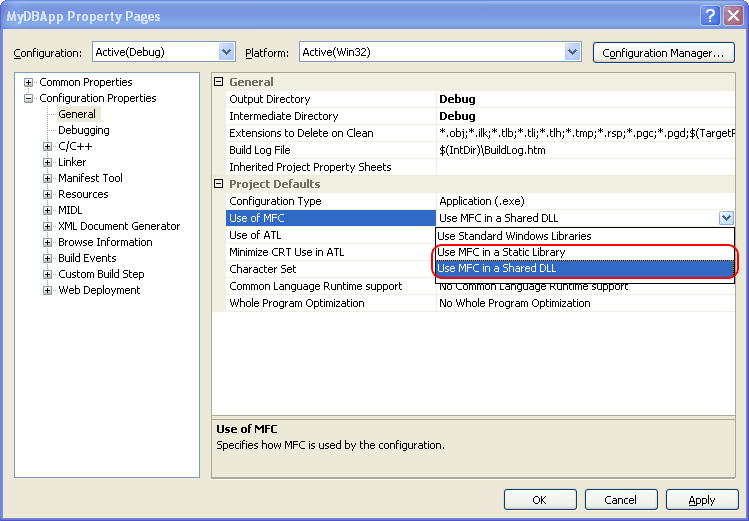Image resolution: width=749 pixels, height=521 pixels.
Task: Select the Manifest Tool tree item
Action: [x=90, y=178]
